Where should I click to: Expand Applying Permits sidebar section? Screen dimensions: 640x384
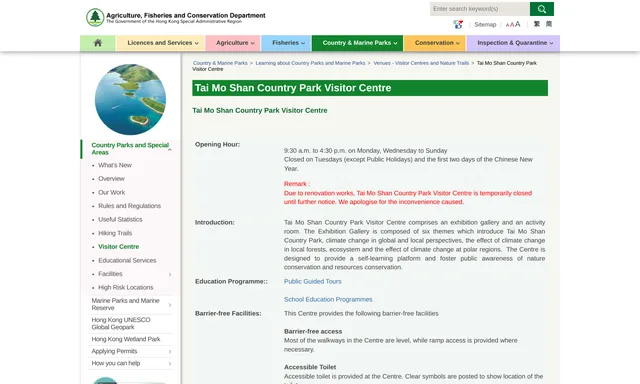170,352
